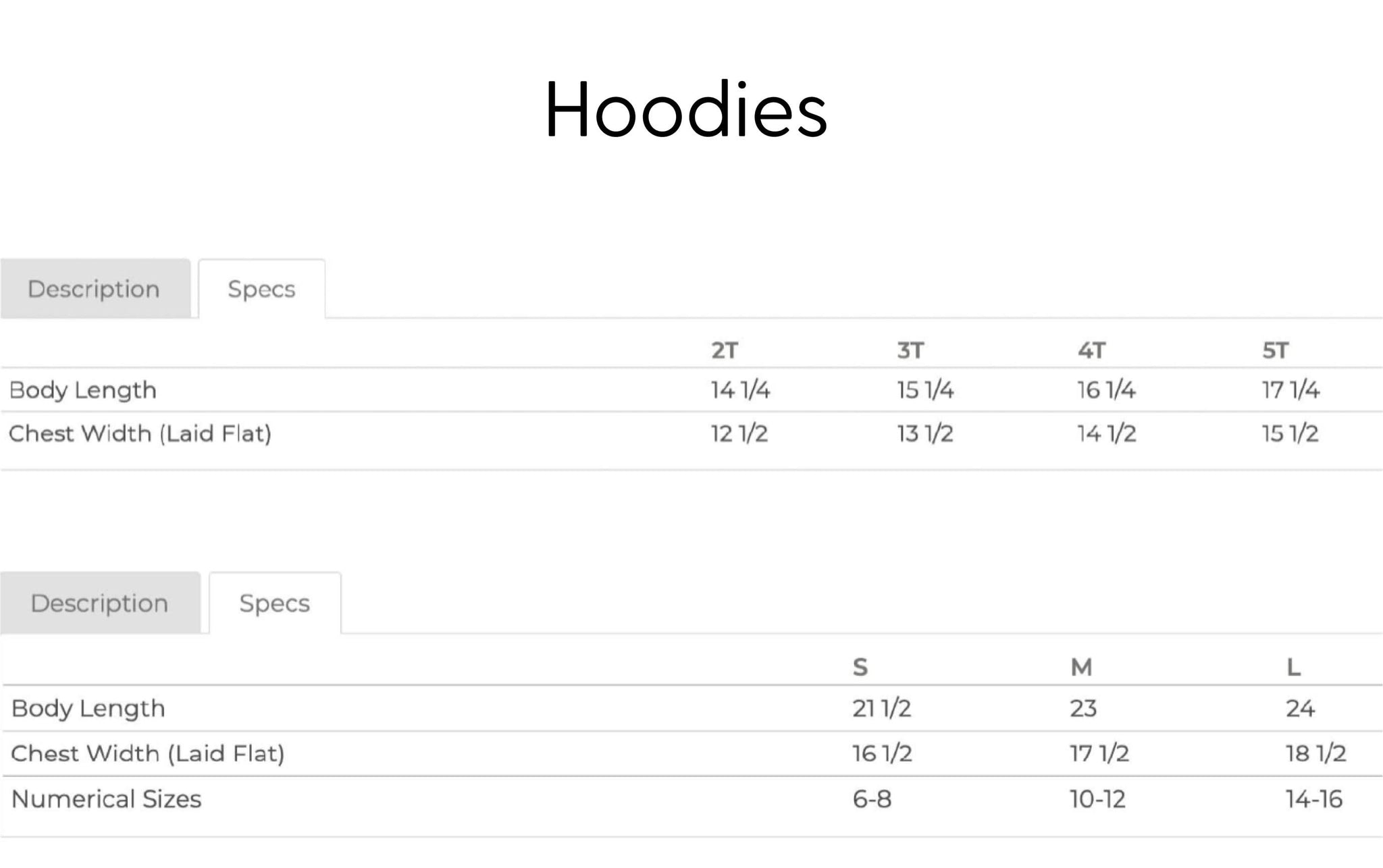The width and height of the screenshot is (1383, 868).
Task: Select the 14-16 numerical size cell
Action: pyautogui.click(x=1313, y=799)
